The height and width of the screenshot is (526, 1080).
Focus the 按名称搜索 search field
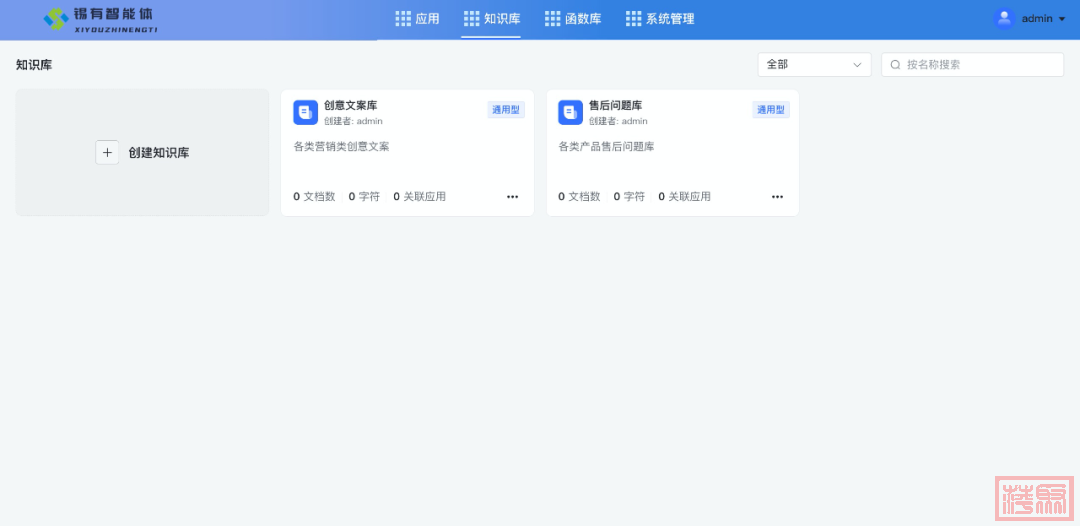[x=980, y=65]
